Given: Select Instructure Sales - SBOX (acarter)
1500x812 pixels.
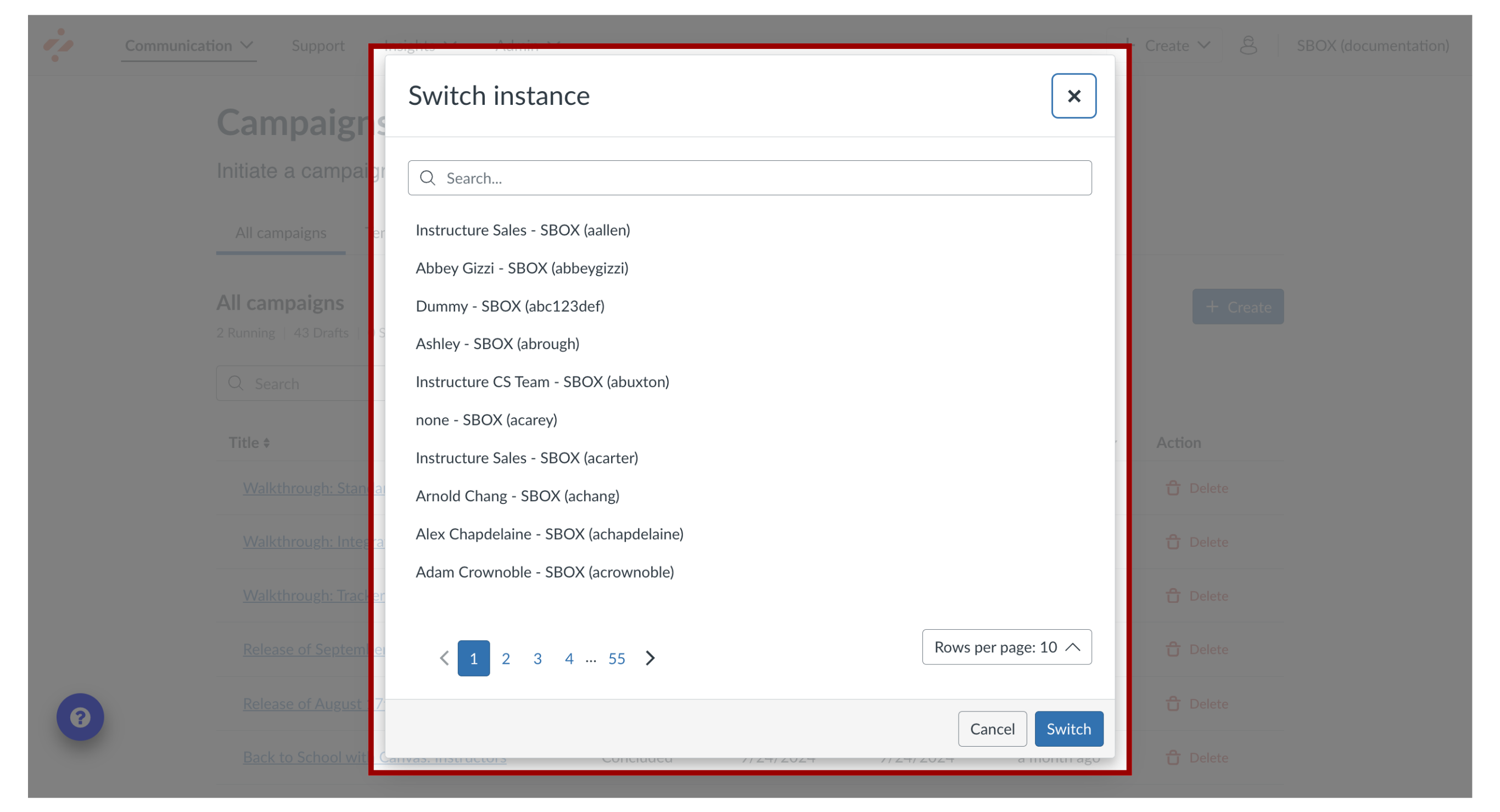Looking at the screenshot, I should coord(527,458).
